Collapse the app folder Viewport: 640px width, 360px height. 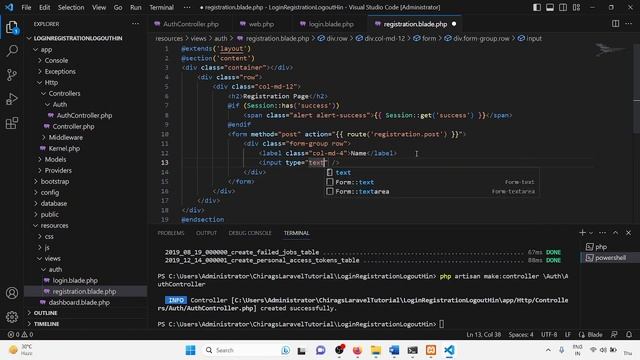(x=46, y=49)
